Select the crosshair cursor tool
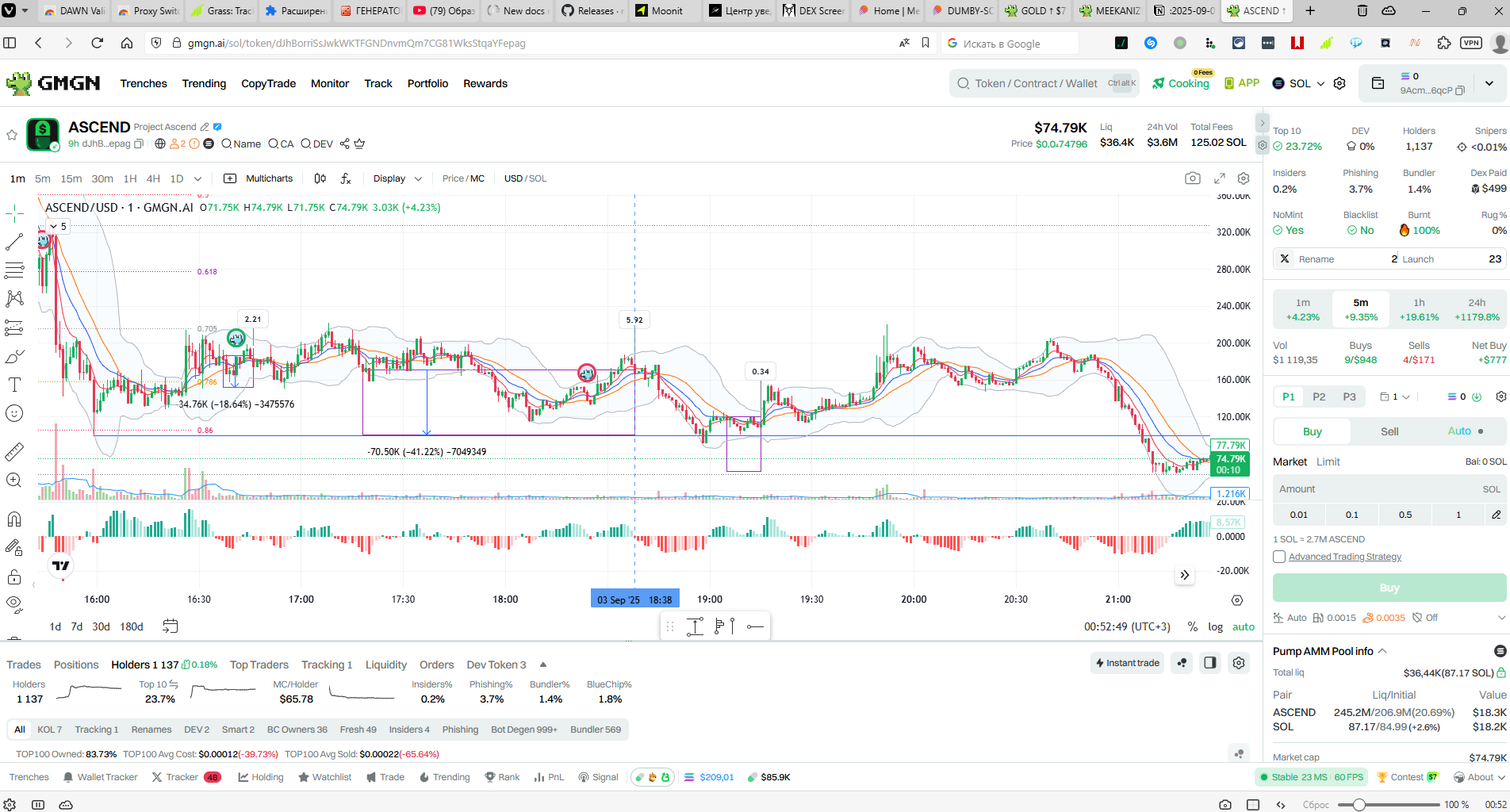This screenshot has width=1510, height=812. (x=14, y=213)
